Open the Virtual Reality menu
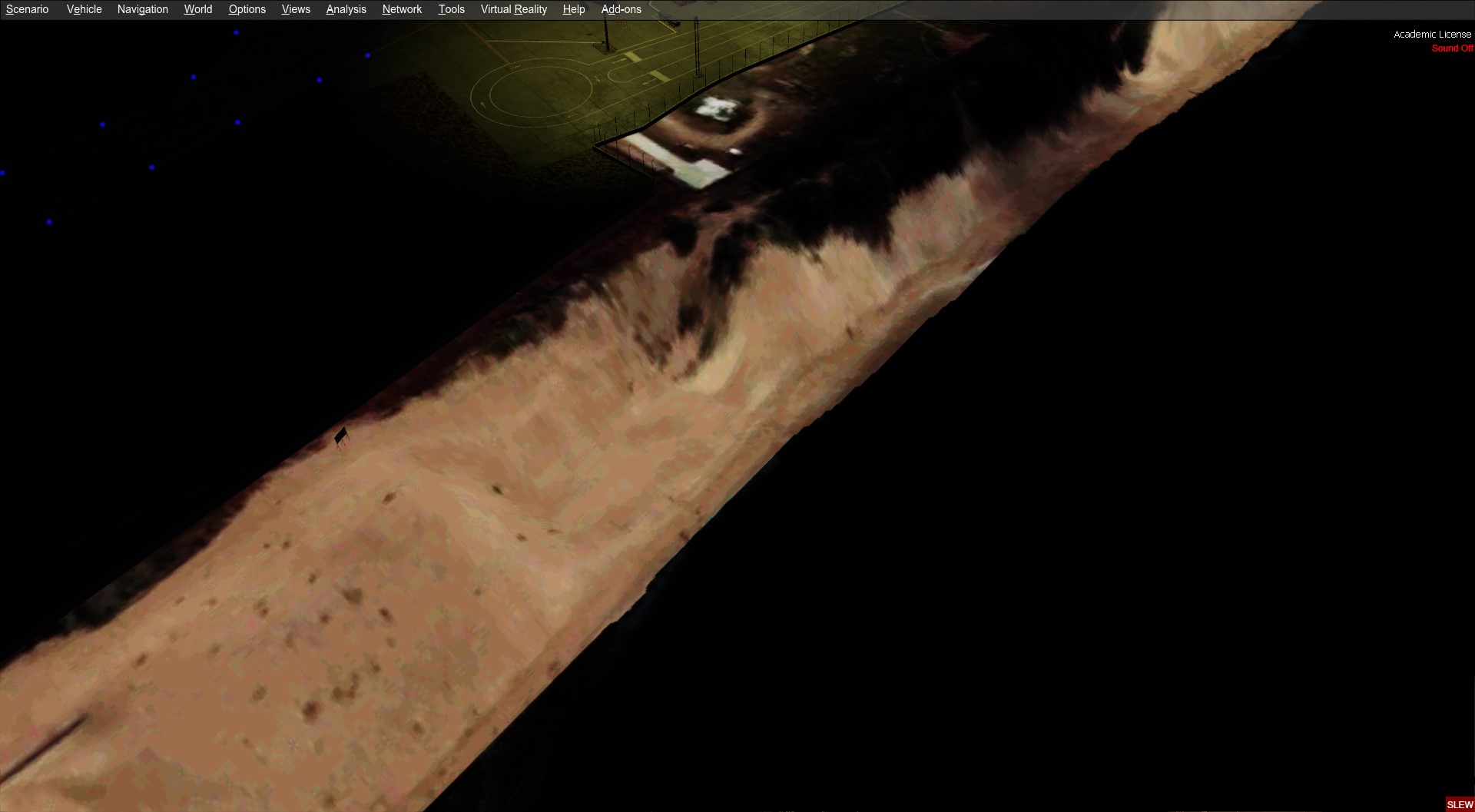This screenshot has width=1475, height=812. point(513,9)
